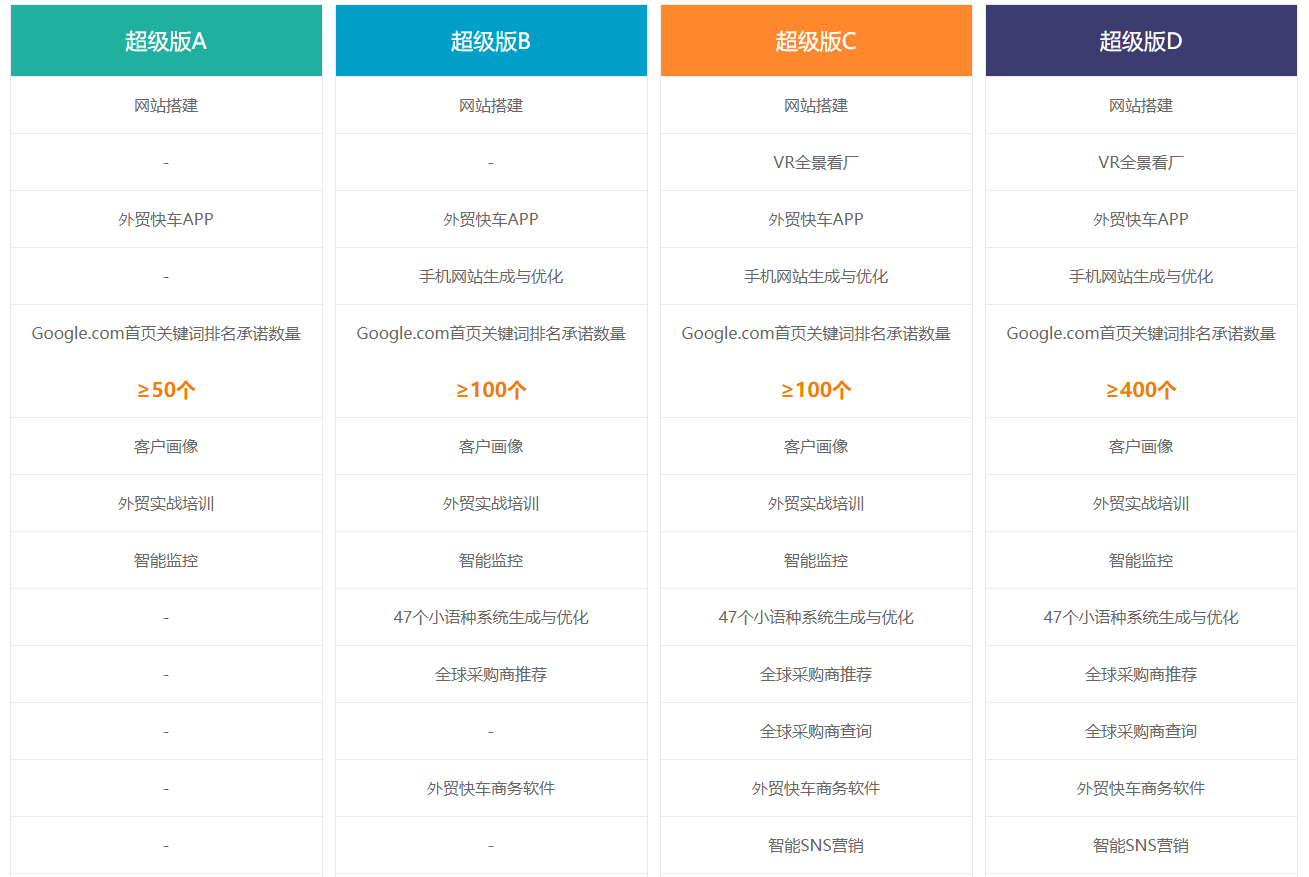Click 全球采购商推荐 under 超级版D

coord(1141,674)
